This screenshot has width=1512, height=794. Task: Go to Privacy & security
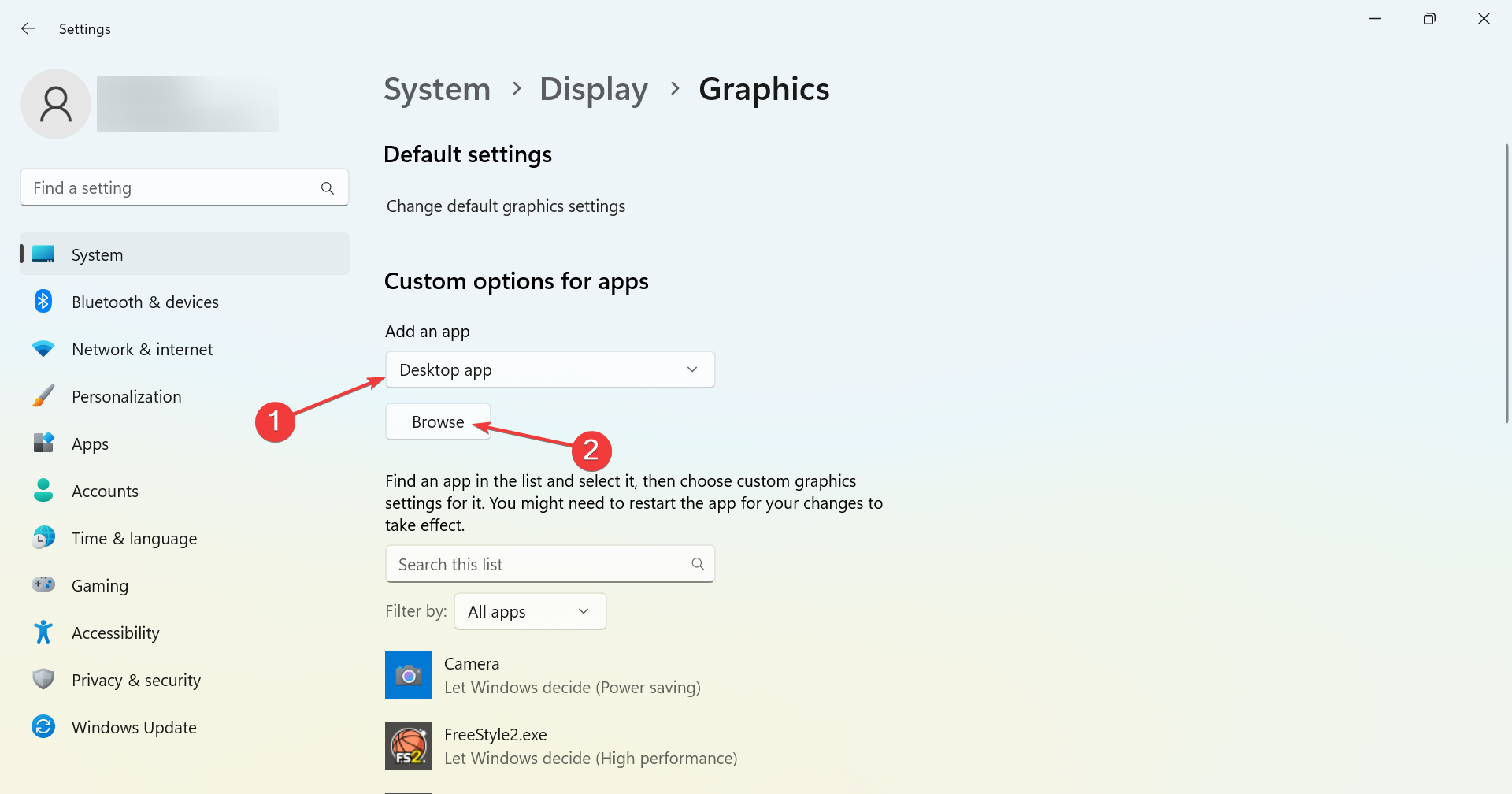tap(184, 680)
